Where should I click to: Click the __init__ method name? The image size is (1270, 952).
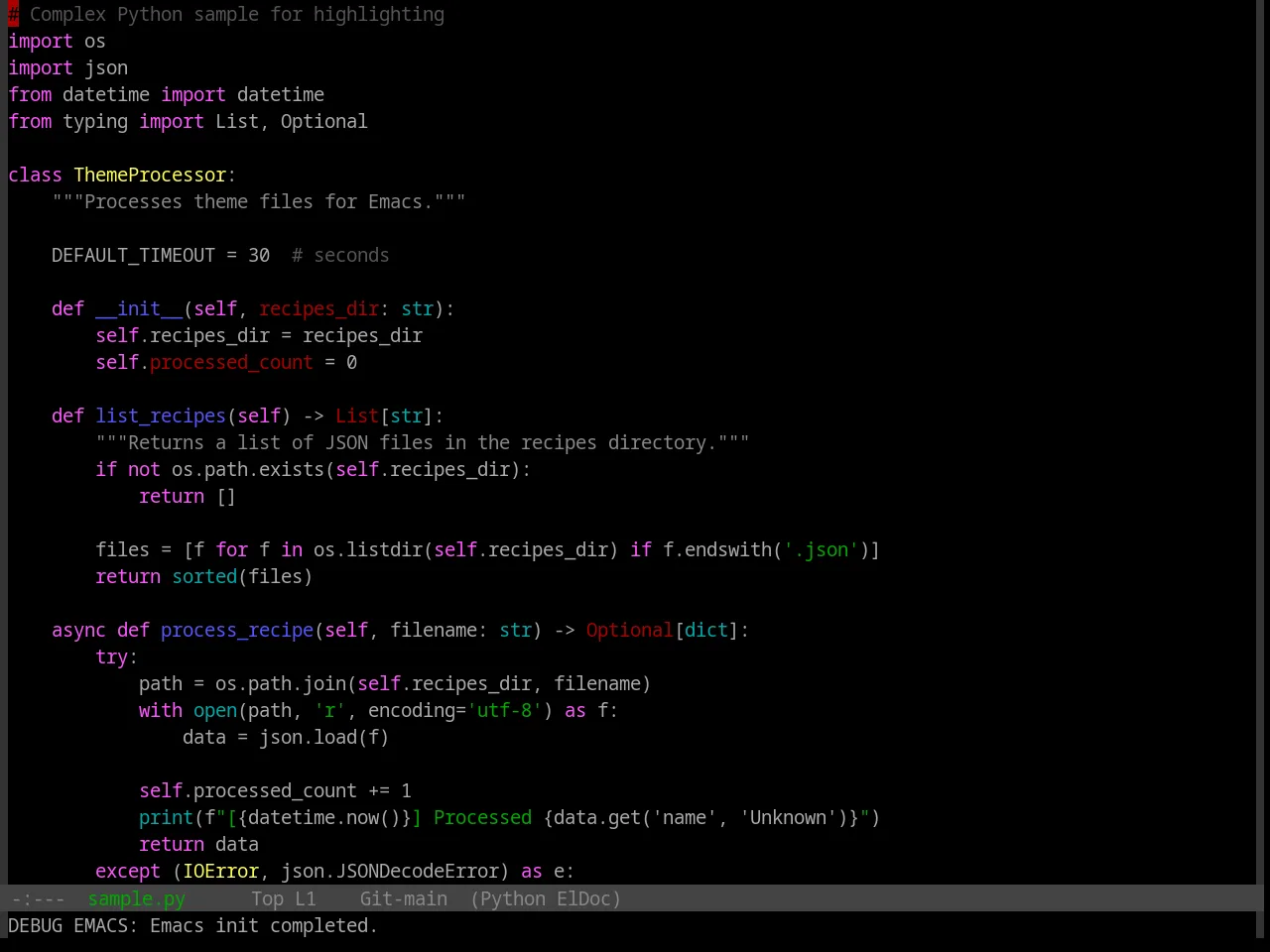tap(139, 308)
